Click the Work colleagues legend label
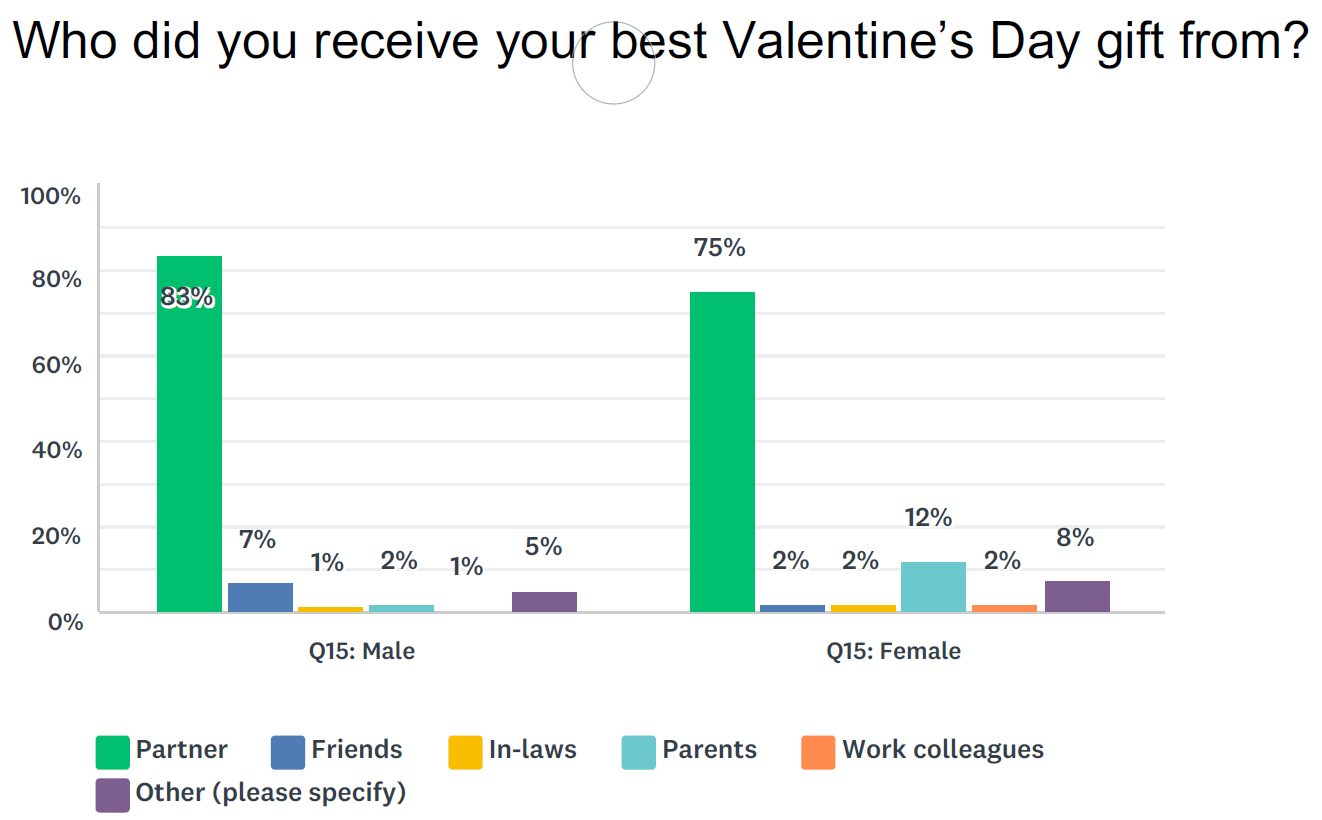Screen dimensions: 1322x820 click(x=943, y=750)
